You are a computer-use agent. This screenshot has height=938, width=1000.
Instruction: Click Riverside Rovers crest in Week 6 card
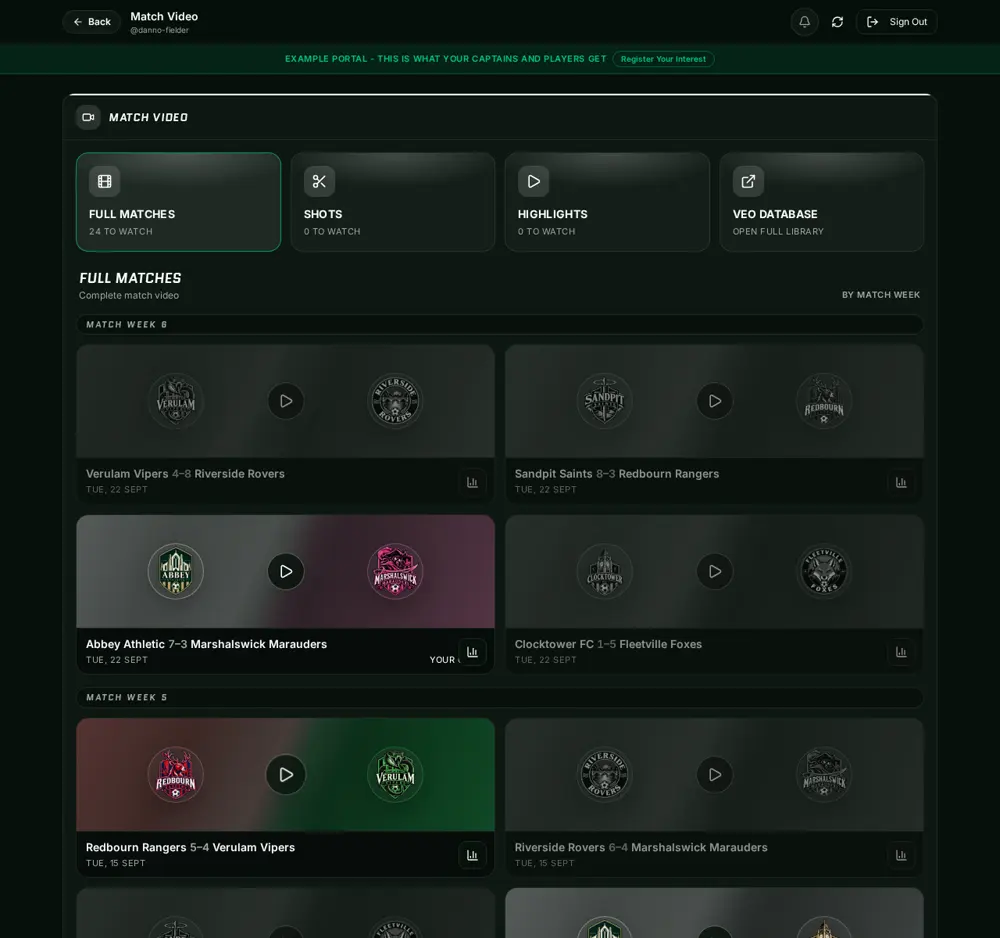[395, 401]
